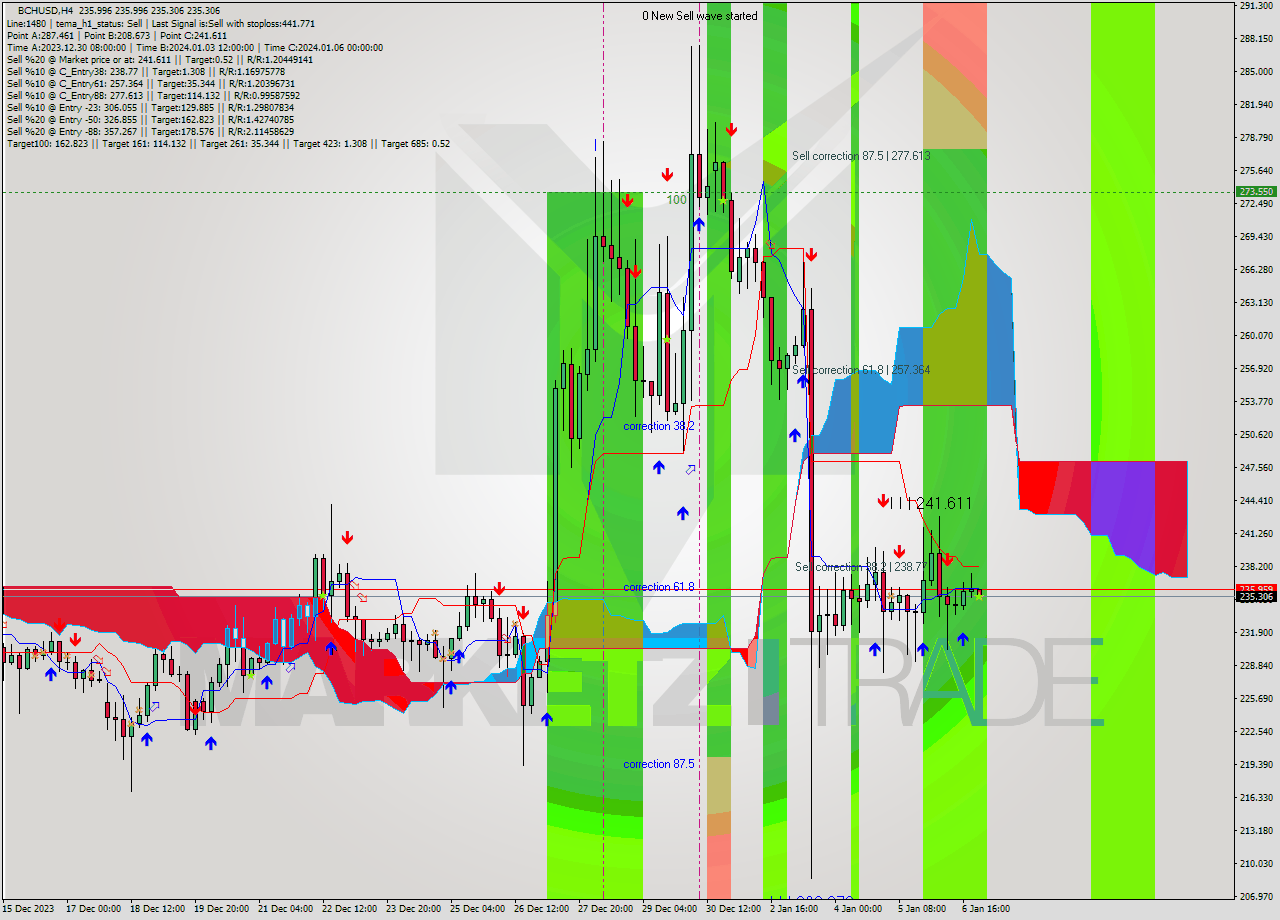Click the 206.970 price axis value
The image size is (1280, 920).
pos(1256,897)
